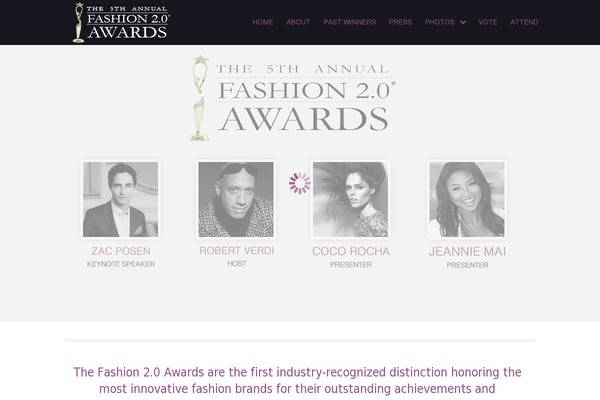Click the Host label under Robert Verdi
This screenshot has height=400, width=600.
coord(237,264)
